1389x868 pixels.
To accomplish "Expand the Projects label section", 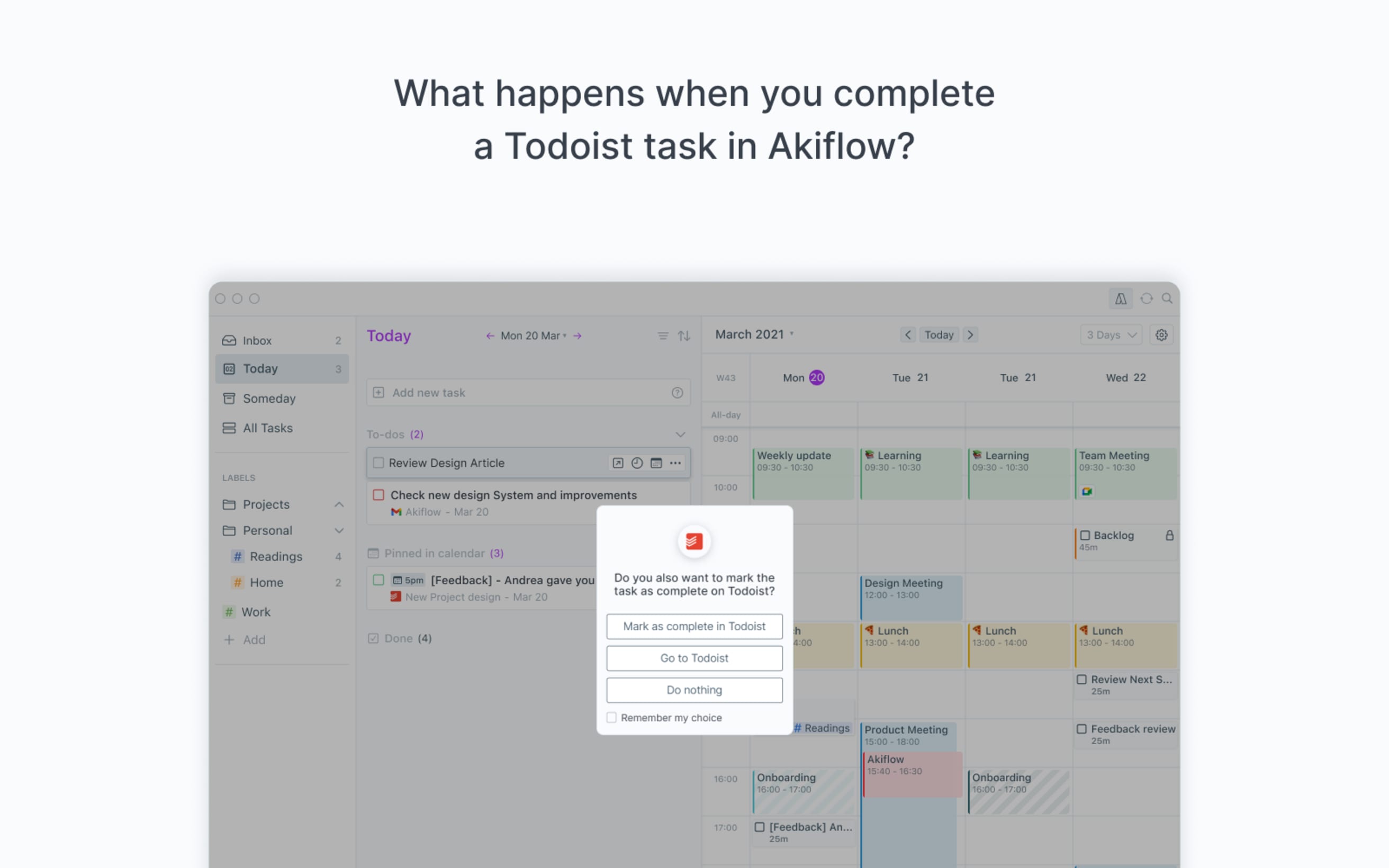I will pos(339,503).
